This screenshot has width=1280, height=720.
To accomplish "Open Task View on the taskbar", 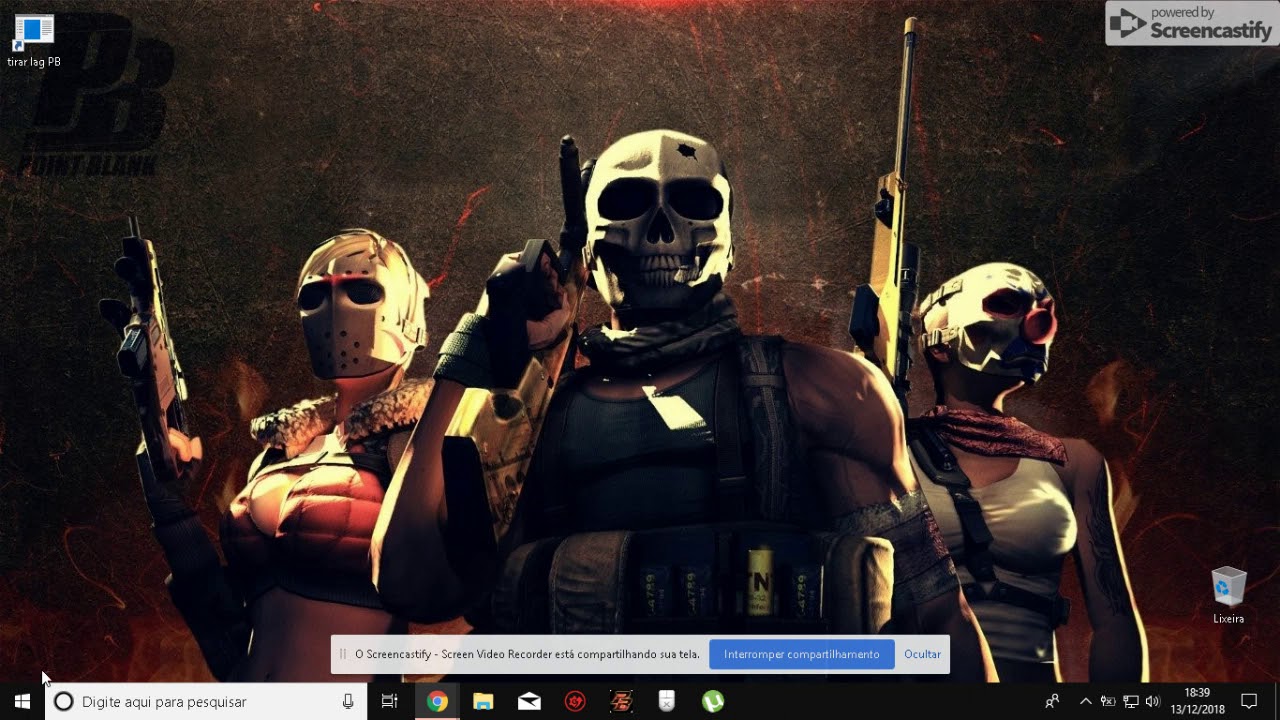I will 390,701.
